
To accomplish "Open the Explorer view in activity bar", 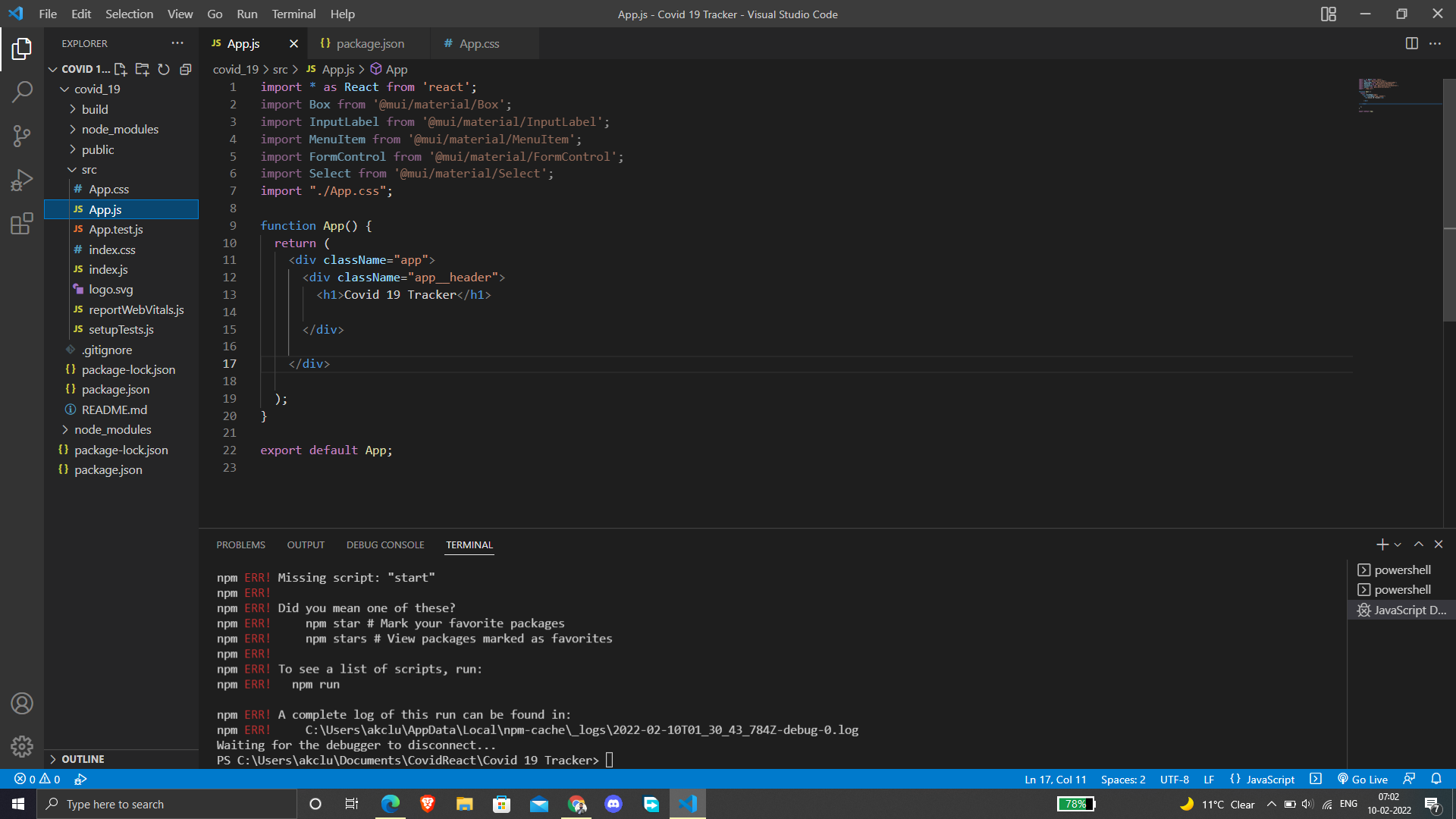I will [x=22, y=49].
